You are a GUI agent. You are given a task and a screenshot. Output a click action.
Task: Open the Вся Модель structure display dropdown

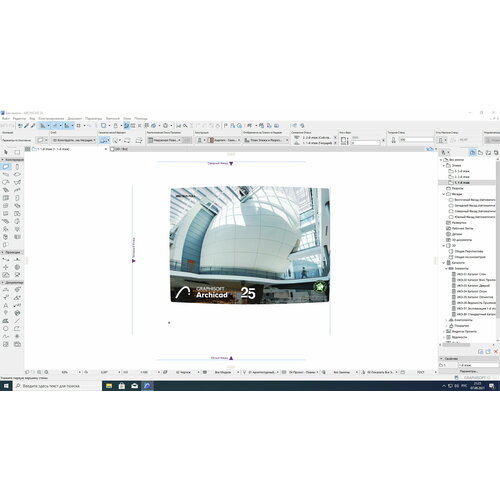tap(224, 372)
